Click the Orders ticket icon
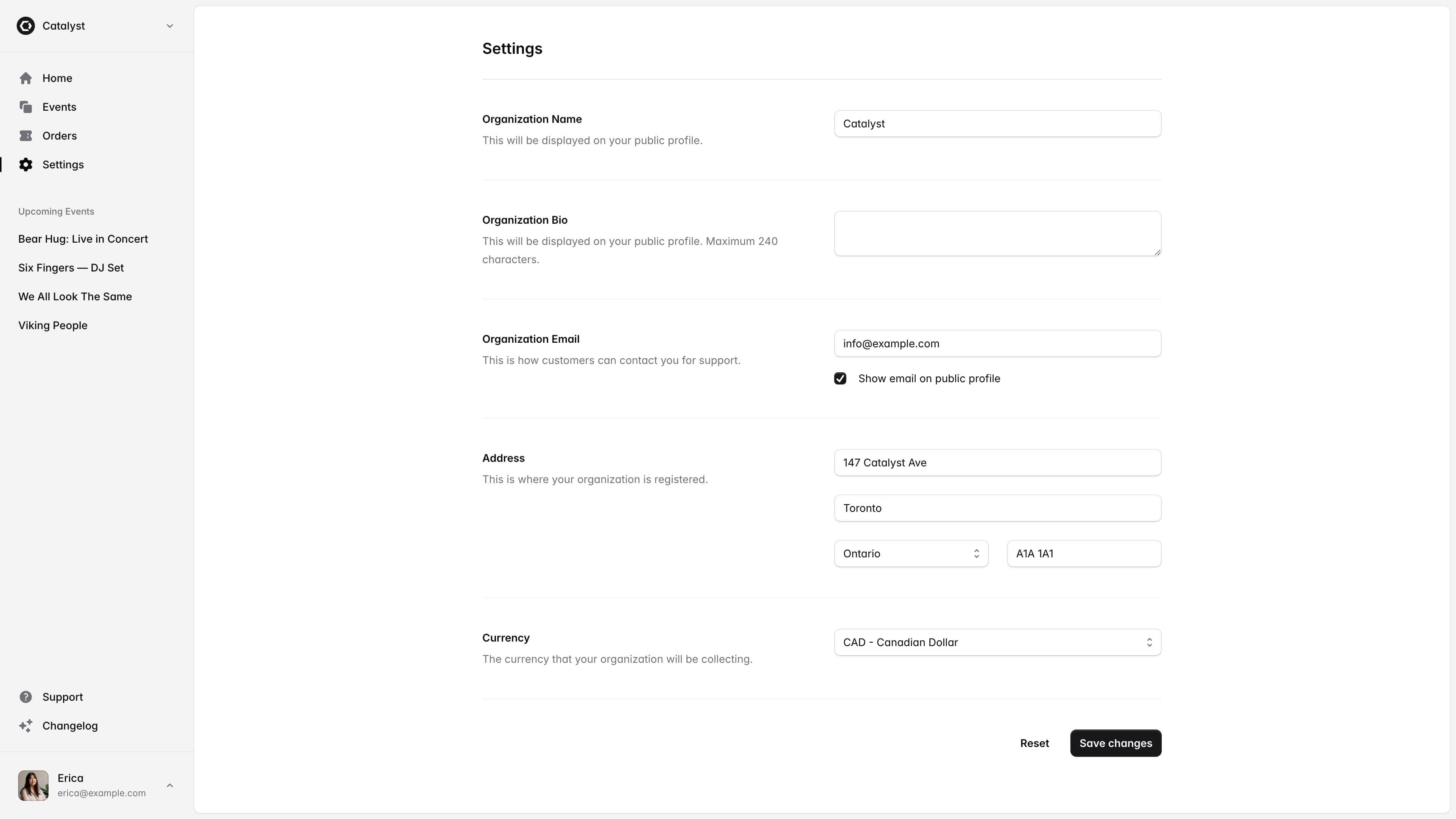 (25, 136)
